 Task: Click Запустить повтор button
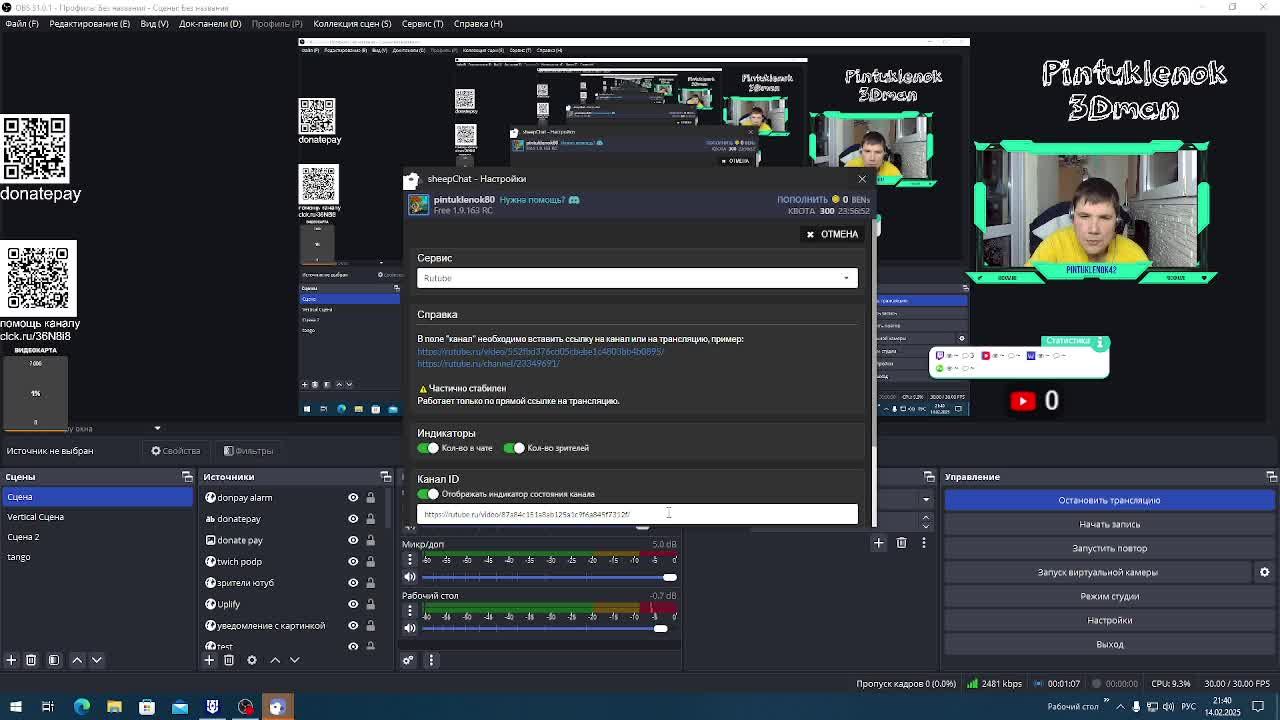pos(1109,548)
